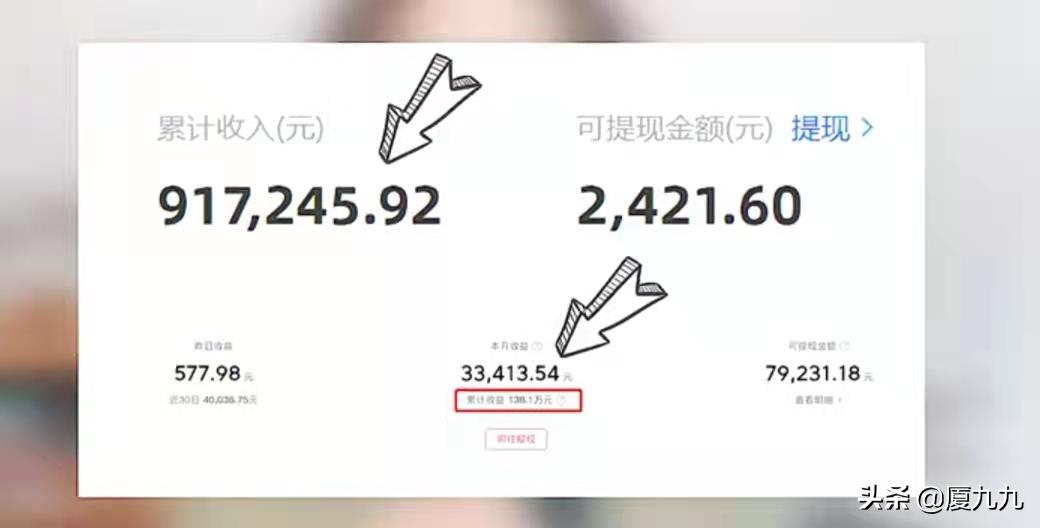
Task: Click the help icon beside the small 可提现金额 label
Action: pos(844,346)
